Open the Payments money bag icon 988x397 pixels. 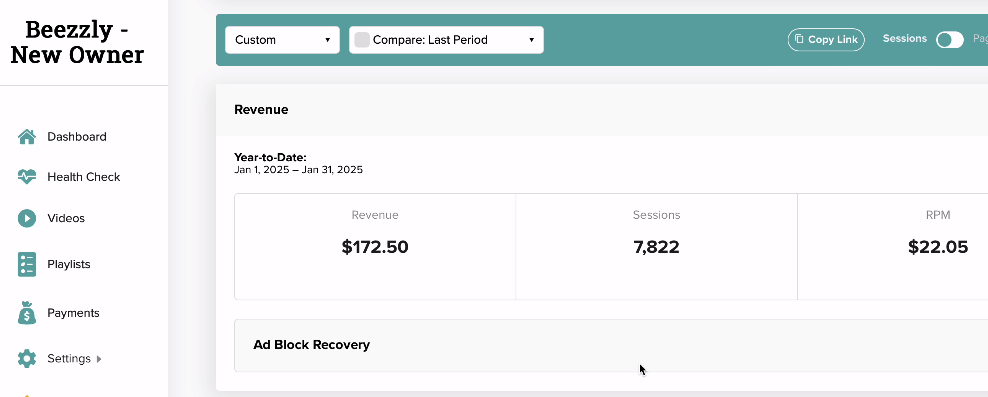click(x=26, y=313)
